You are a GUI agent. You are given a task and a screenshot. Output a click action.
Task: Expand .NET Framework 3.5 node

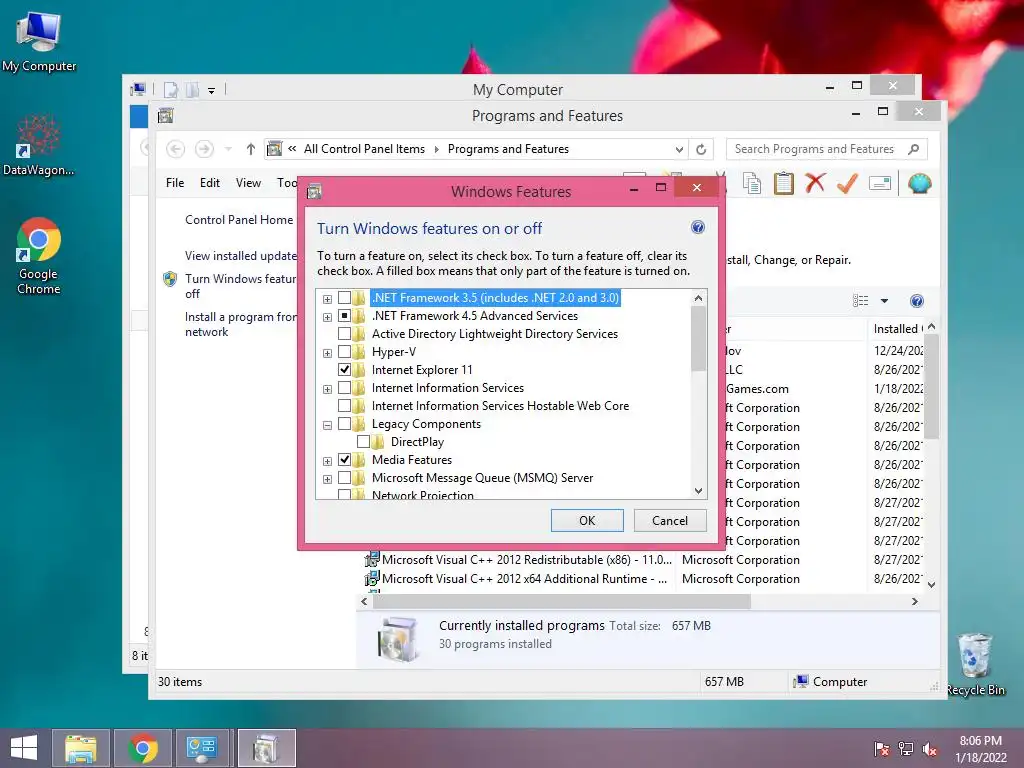(327, 299)
